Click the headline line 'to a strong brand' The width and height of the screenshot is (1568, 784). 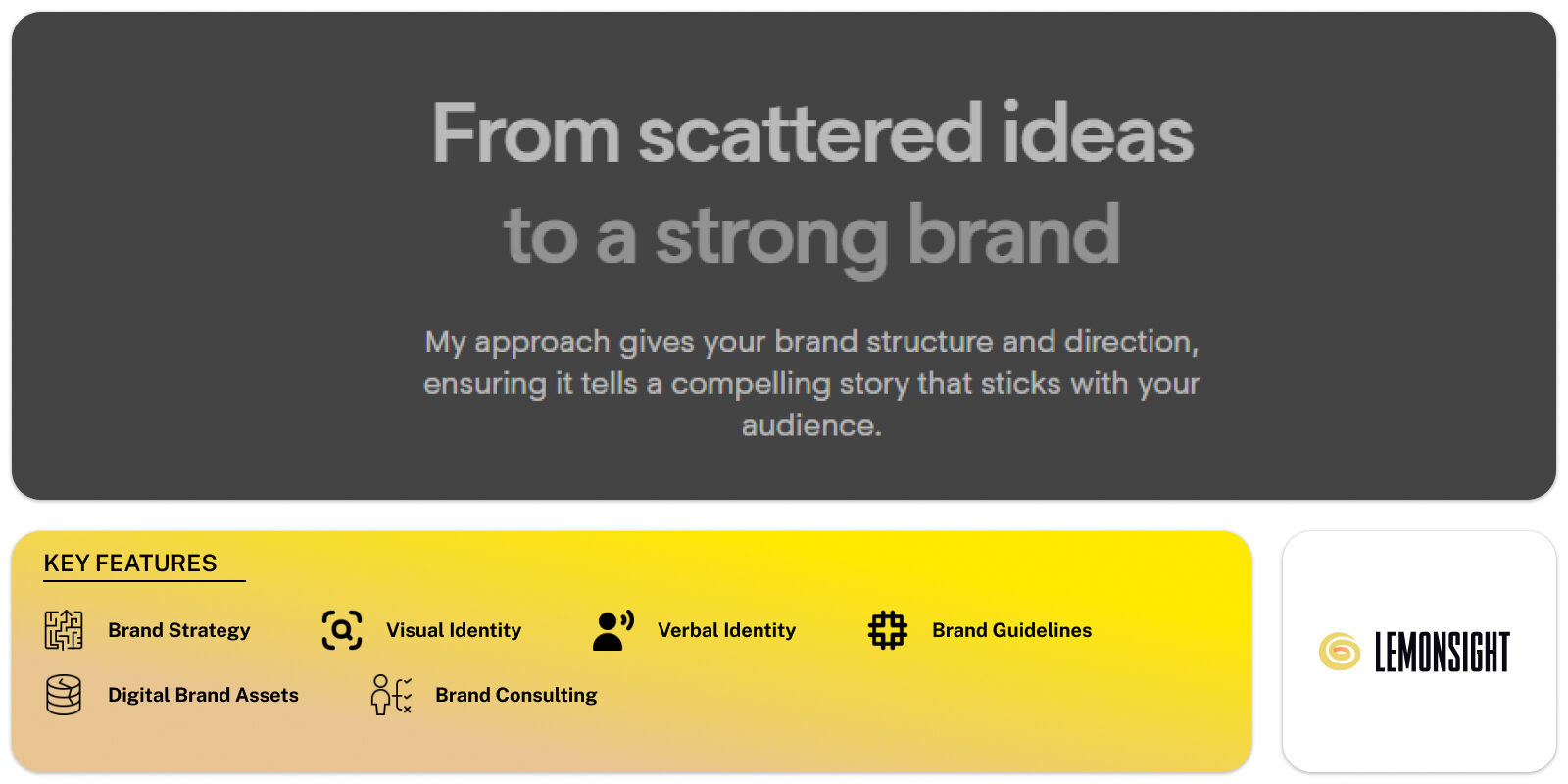point(812,236)
